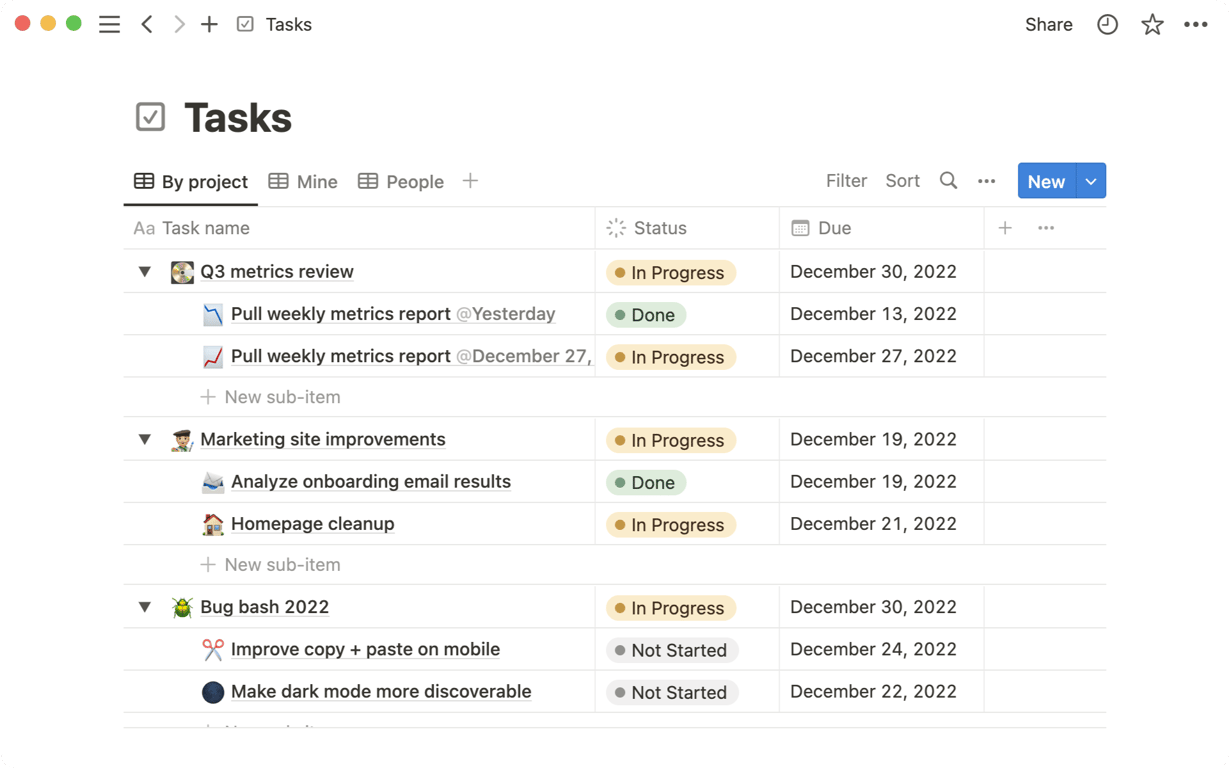This screenshot has width=1229, height=768.
Task: Add a new view with plus icon
Action: coord(470,181)
